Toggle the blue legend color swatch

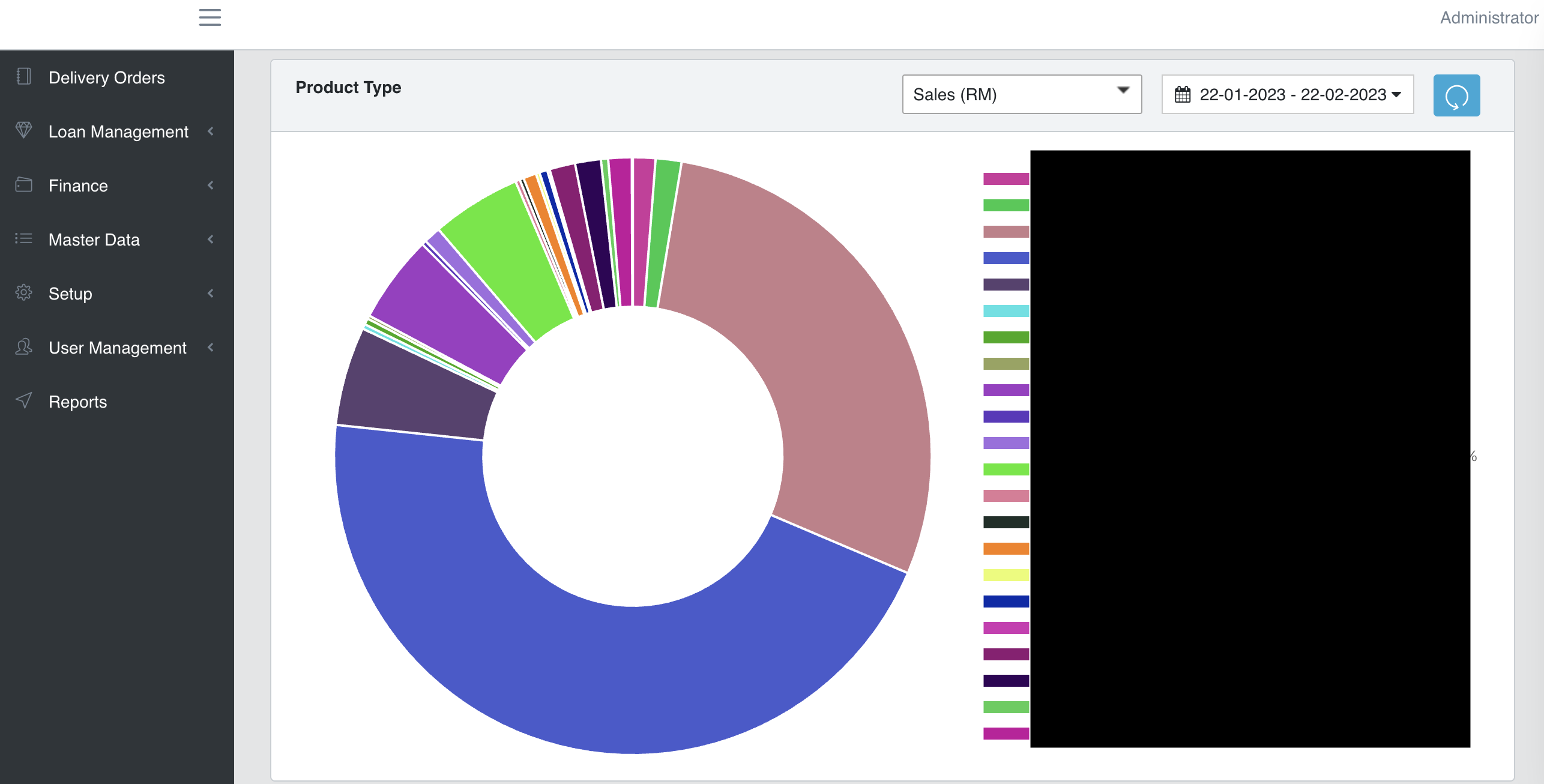pos(1006,258)
